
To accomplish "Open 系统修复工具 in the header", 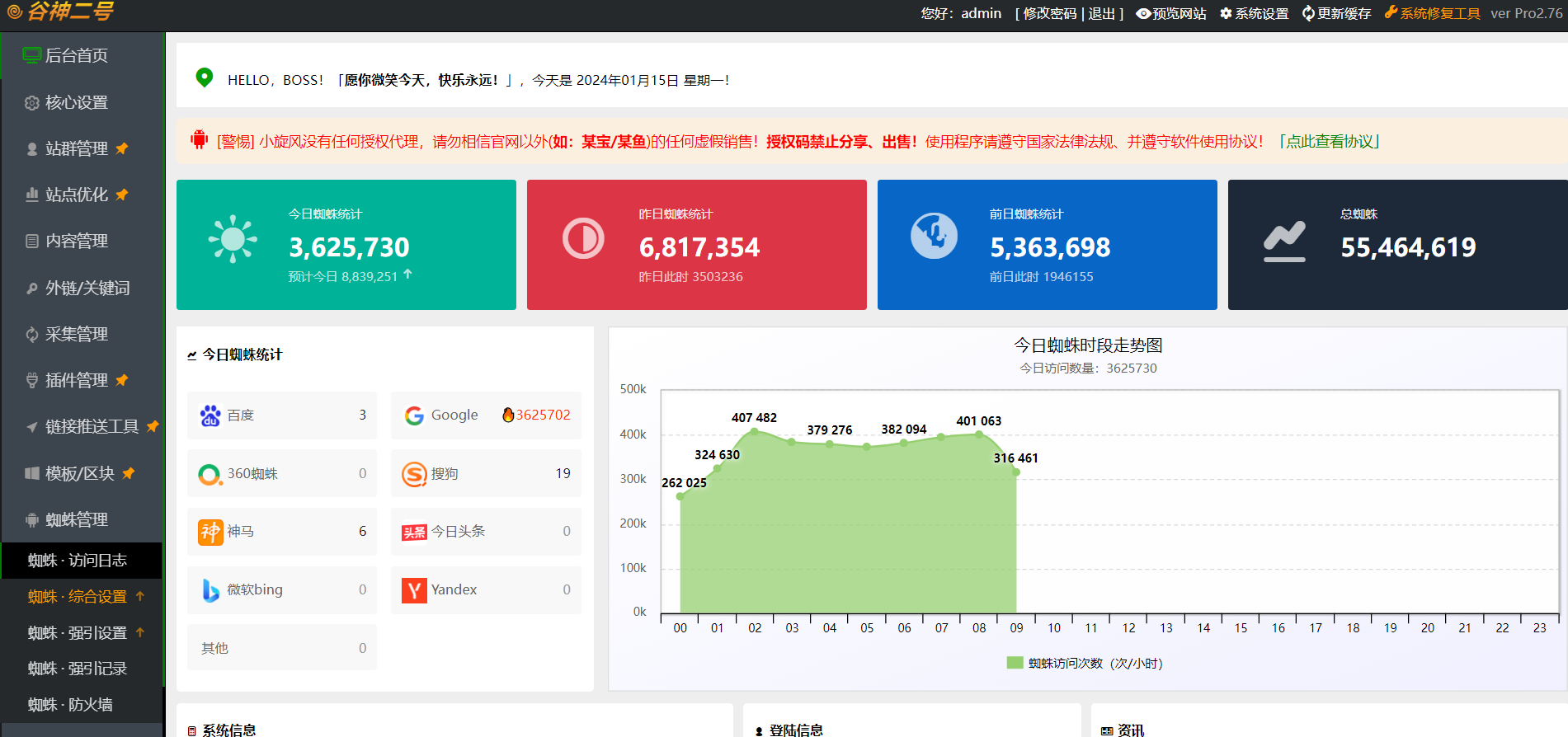I will click(1432, 14).
